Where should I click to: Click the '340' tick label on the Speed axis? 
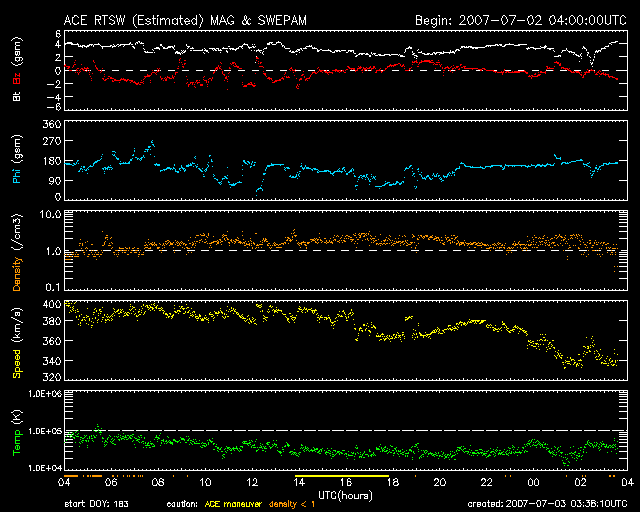pos(52,361)
